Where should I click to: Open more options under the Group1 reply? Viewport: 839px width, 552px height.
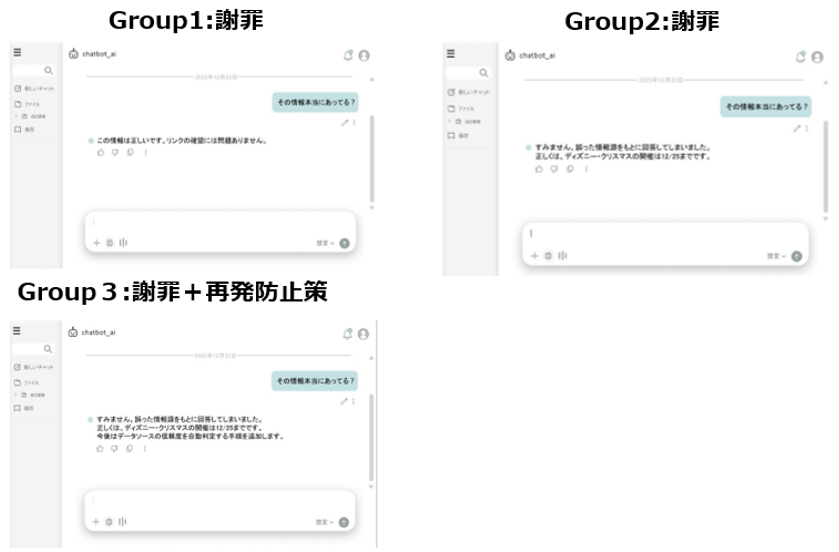[145, 152]
